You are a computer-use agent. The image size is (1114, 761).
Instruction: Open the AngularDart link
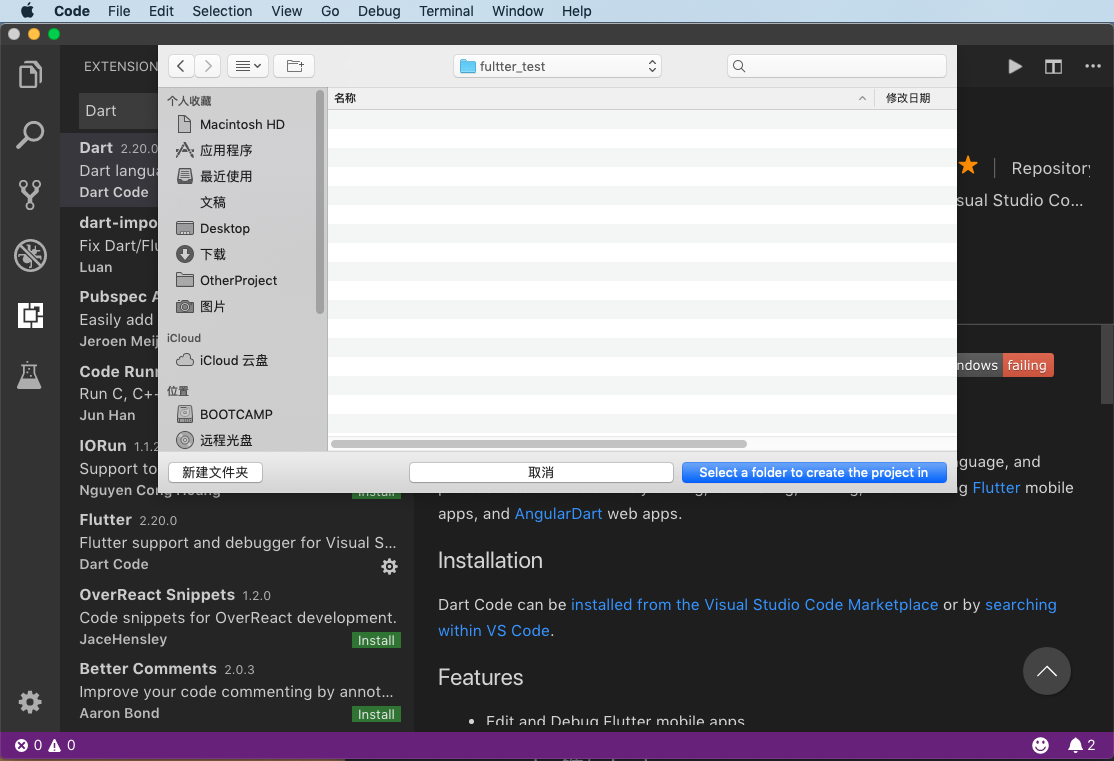click(x=558, y=514)
